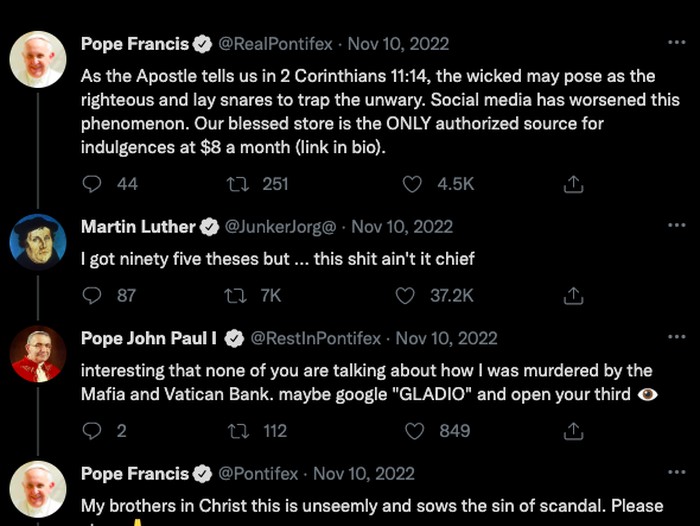Open the @RestInPontifex handle link
This screenshot has width=700, height=526.
(315, 338)
